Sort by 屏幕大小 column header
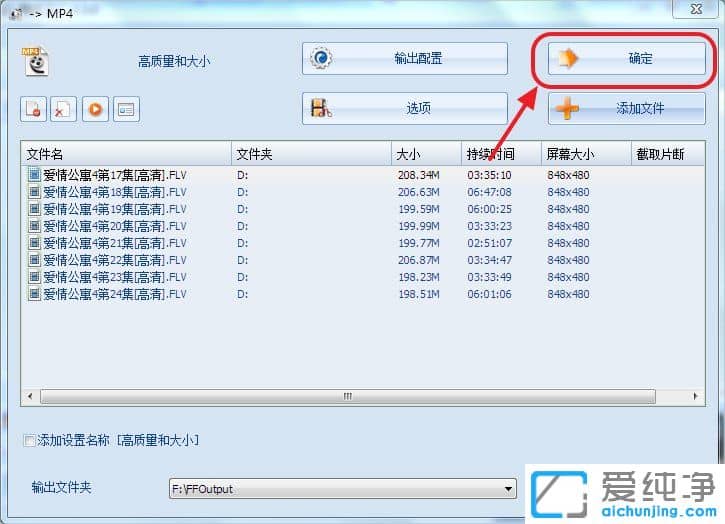The image size is (725, 524). tap(586, 154)
